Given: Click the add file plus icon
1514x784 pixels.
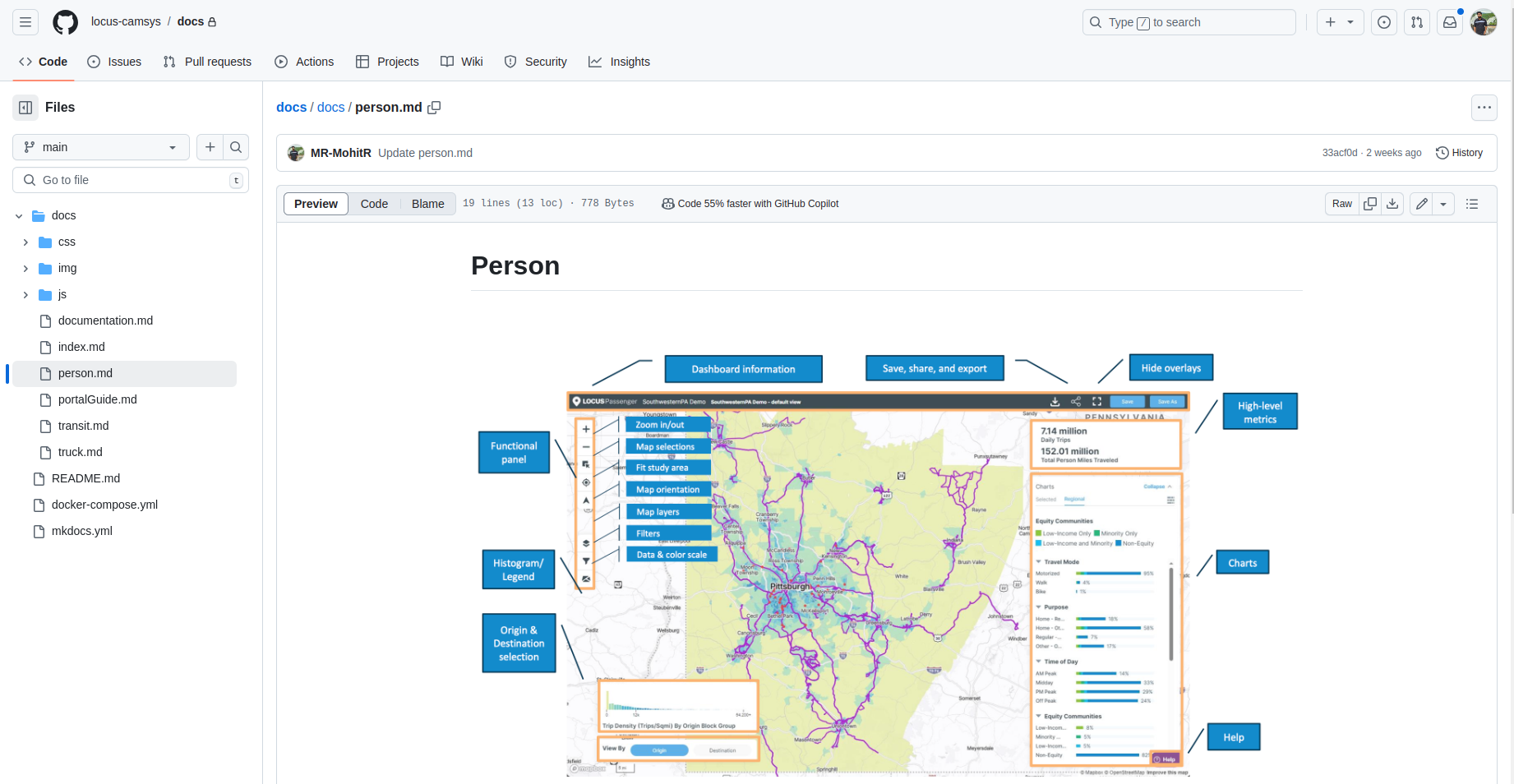Looking at the screenshot, I should point(210,147).
